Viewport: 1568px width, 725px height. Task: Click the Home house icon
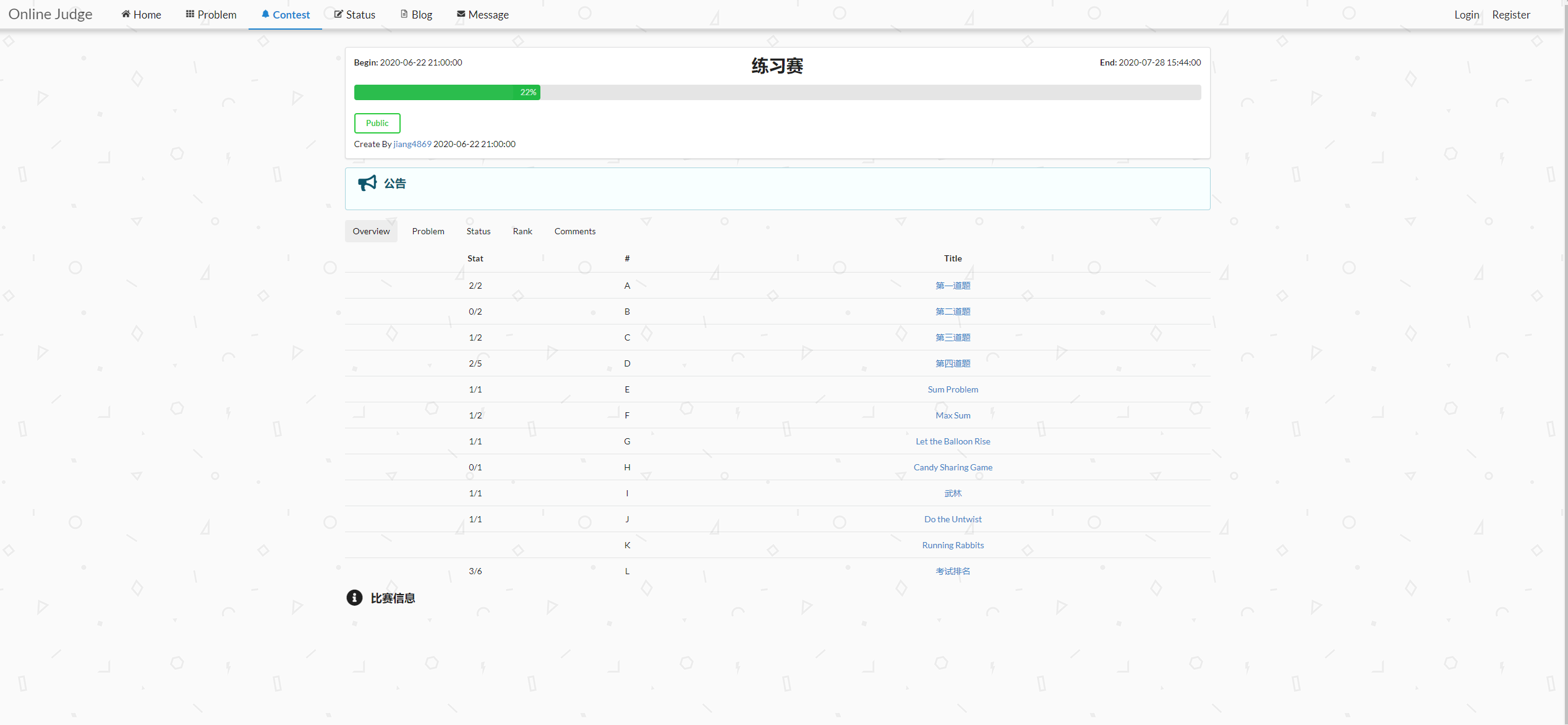click(126, 14)
